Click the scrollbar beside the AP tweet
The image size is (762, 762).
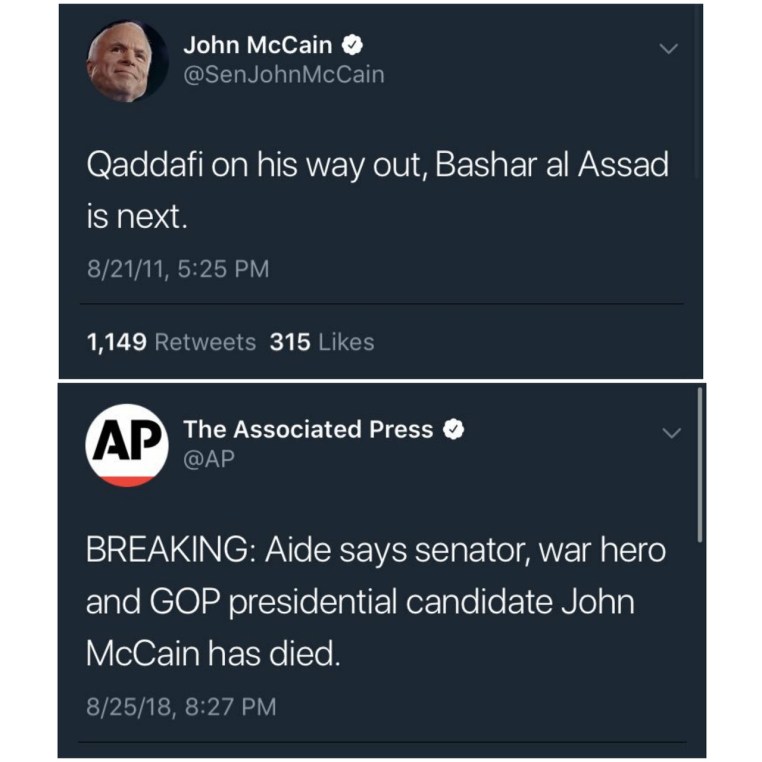pyautogui.click(x=700, y=465)
